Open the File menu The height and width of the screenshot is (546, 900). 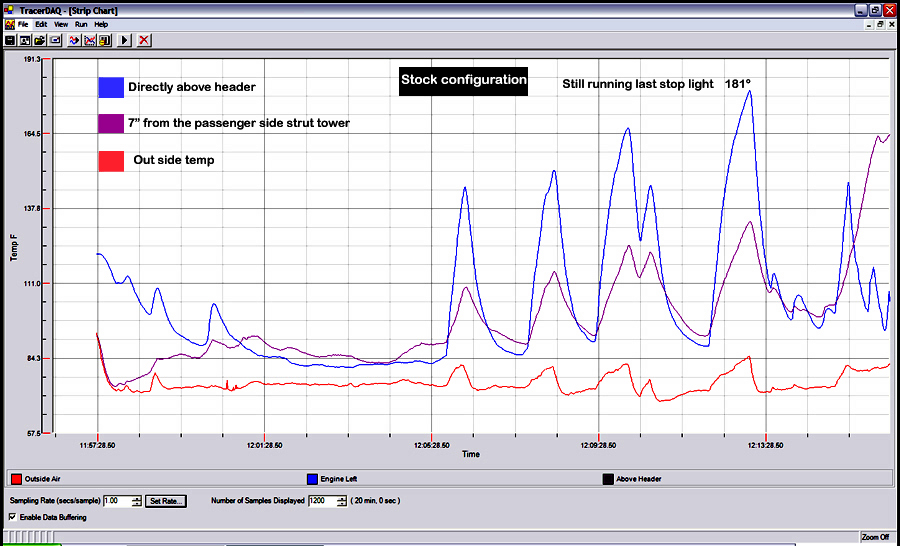(23, 23)
